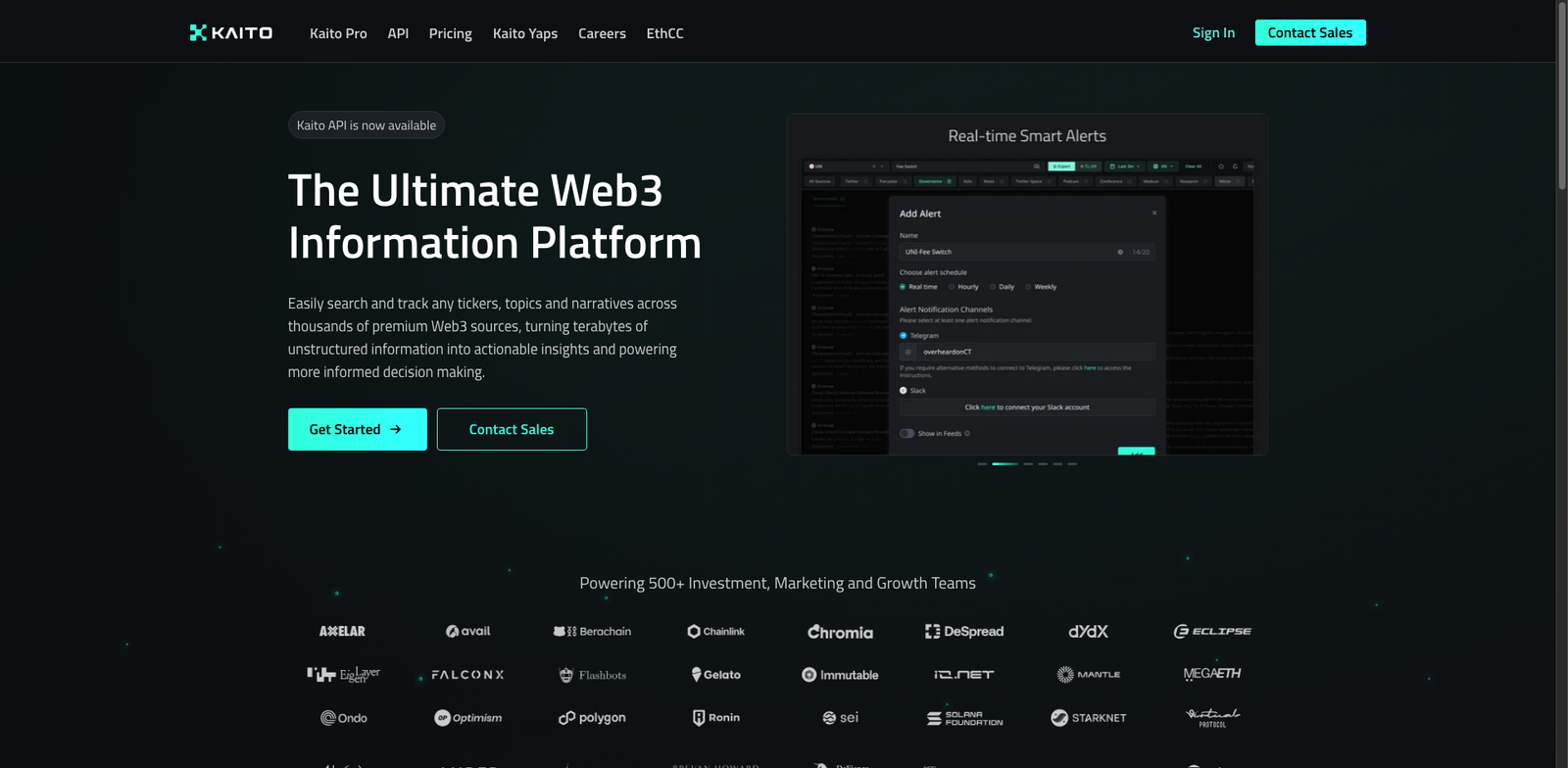This screenshot has height=768, width=1568.
Task: Click the Kaito API is now available badge
Action: click(367, 125)
